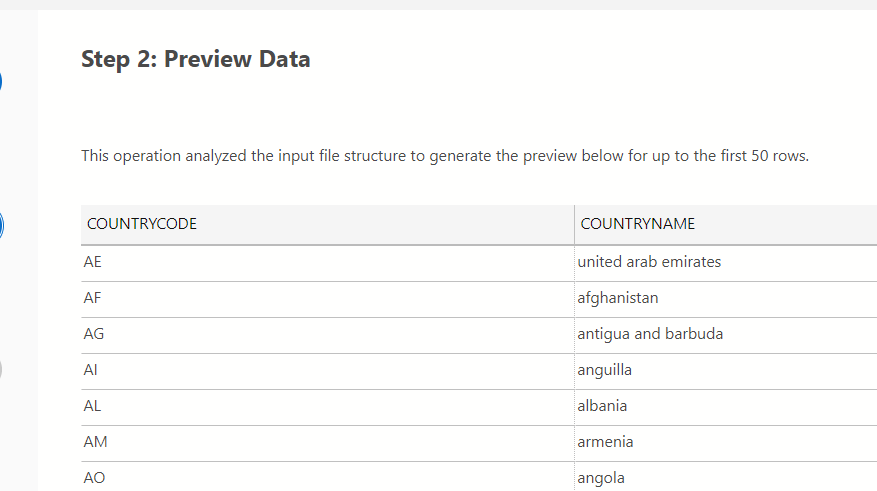The height and width of the screenshot is (491, 877).
Task: Select the AF country code cell
Action: coord(93,298)
